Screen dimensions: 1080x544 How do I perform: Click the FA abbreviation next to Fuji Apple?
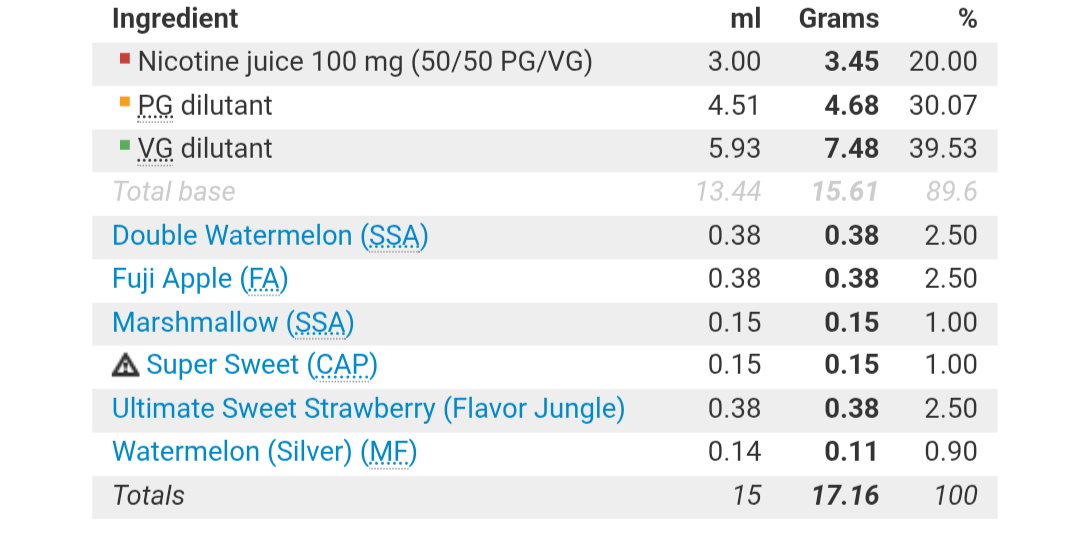point(266,279)
